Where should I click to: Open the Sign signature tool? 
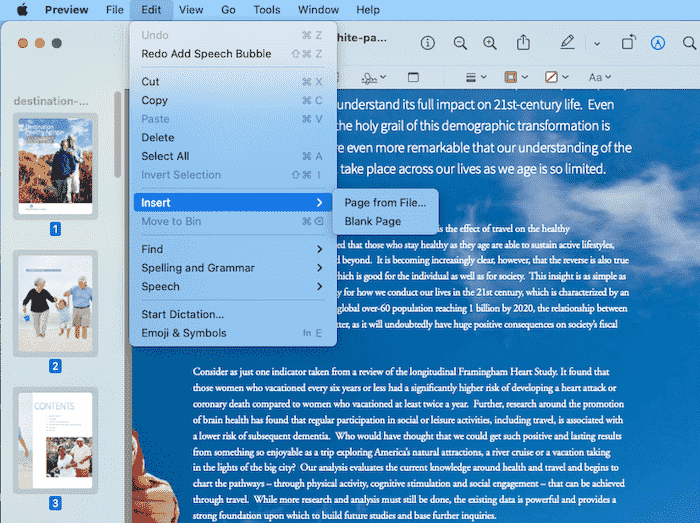point(373,78)
